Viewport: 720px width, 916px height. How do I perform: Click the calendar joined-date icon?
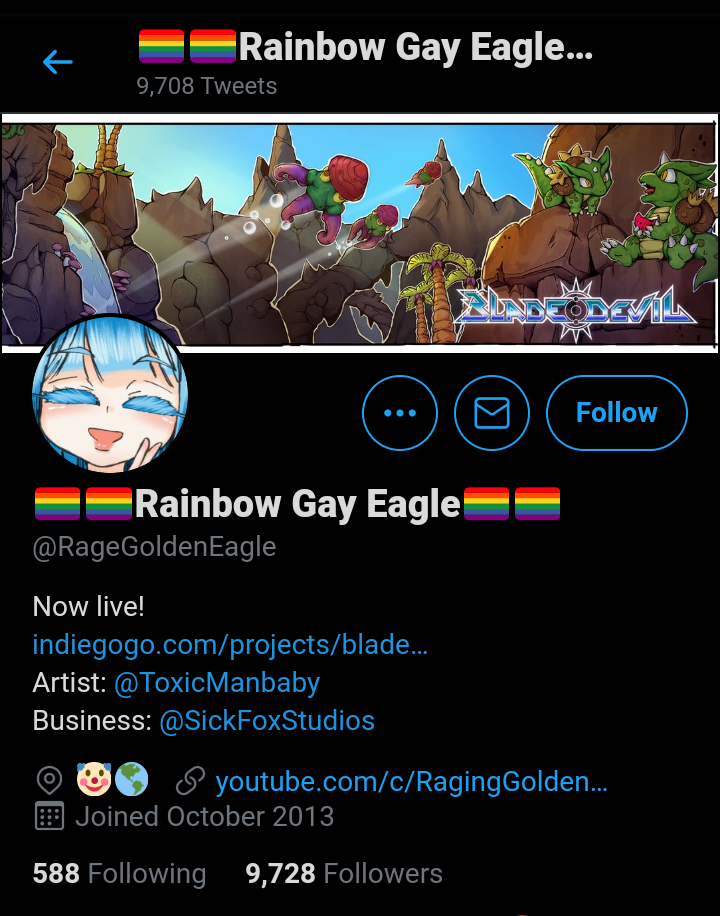[x=49, y=816]
